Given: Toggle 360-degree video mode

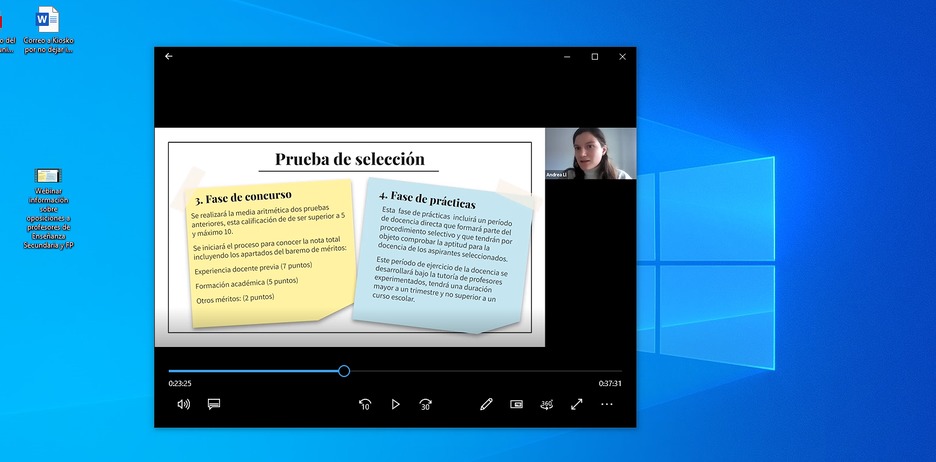Looking at the screenshot, I should coord(546,404).
